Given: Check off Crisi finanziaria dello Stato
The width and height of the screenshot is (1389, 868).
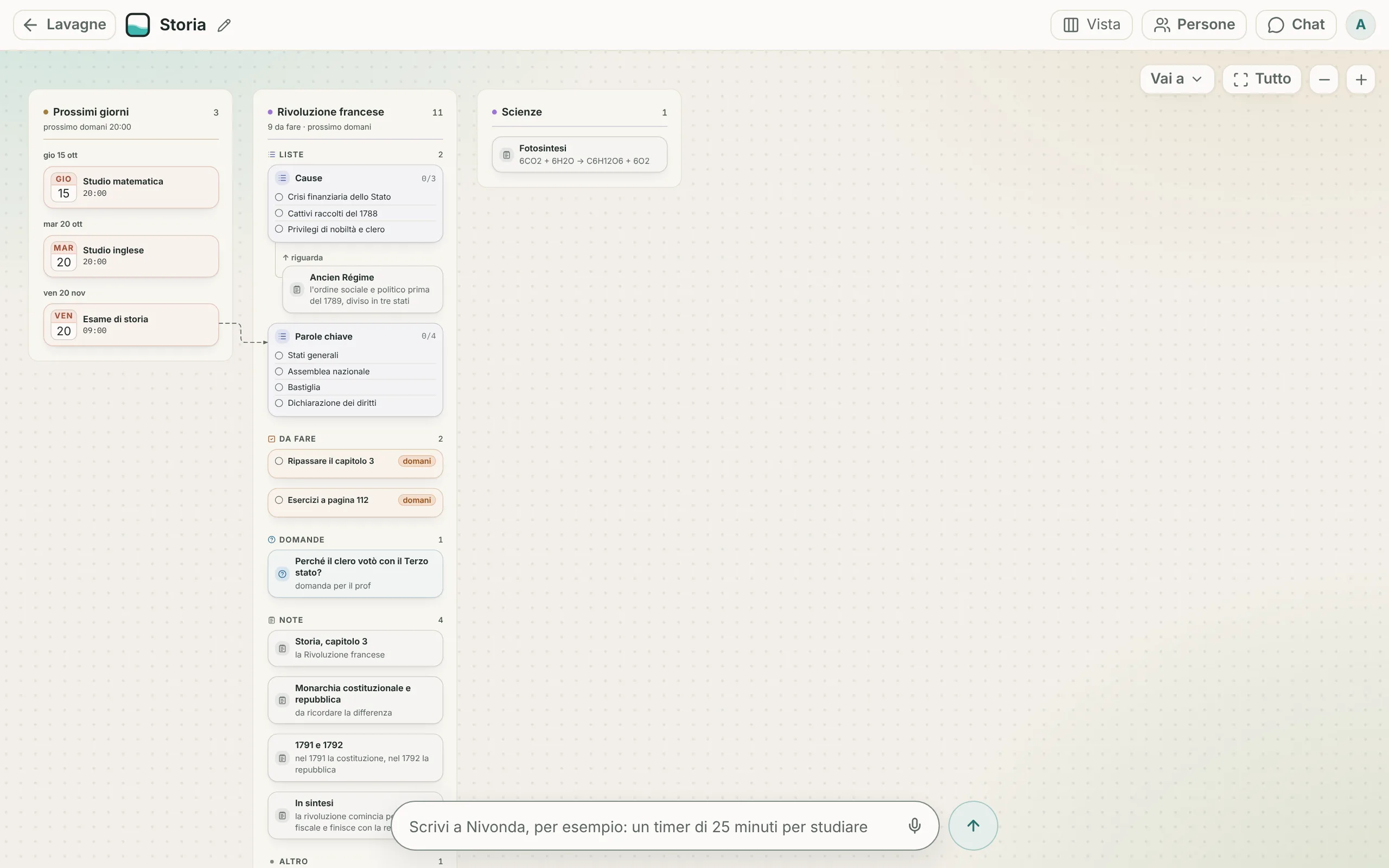Looking at the screenshot, I should (279, 197).
